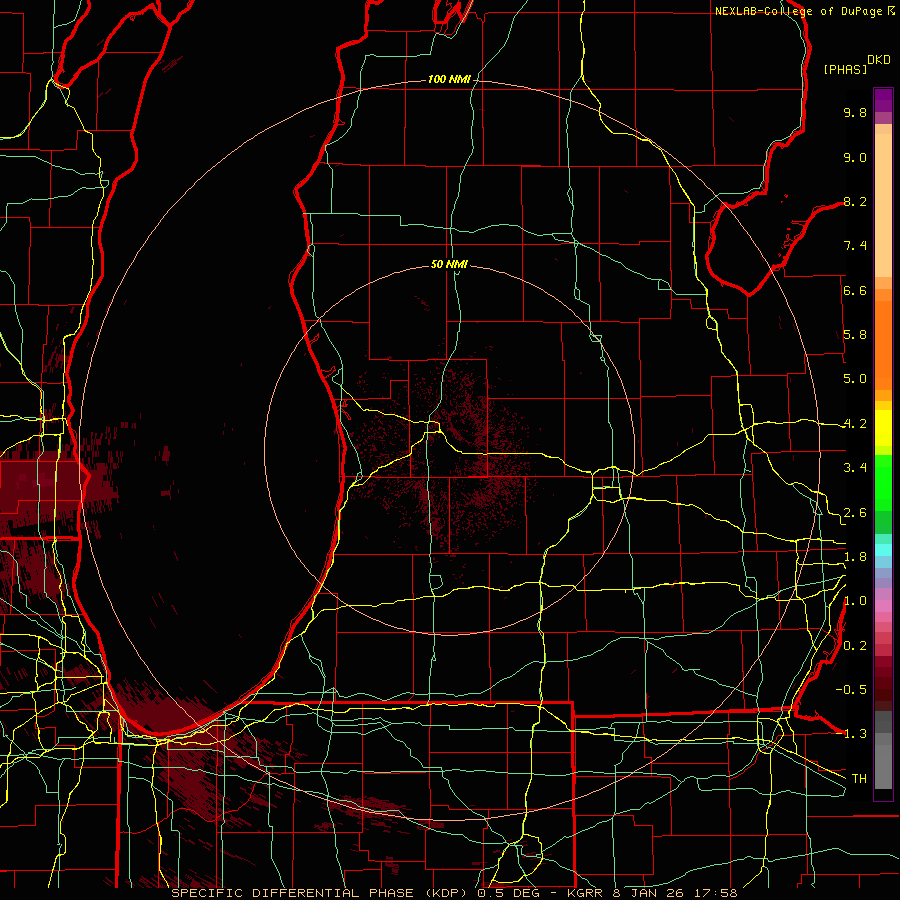This screenshot has height=900, width=900.
Task: Click the 5.0 scale value
Action: tap(855, 379)
